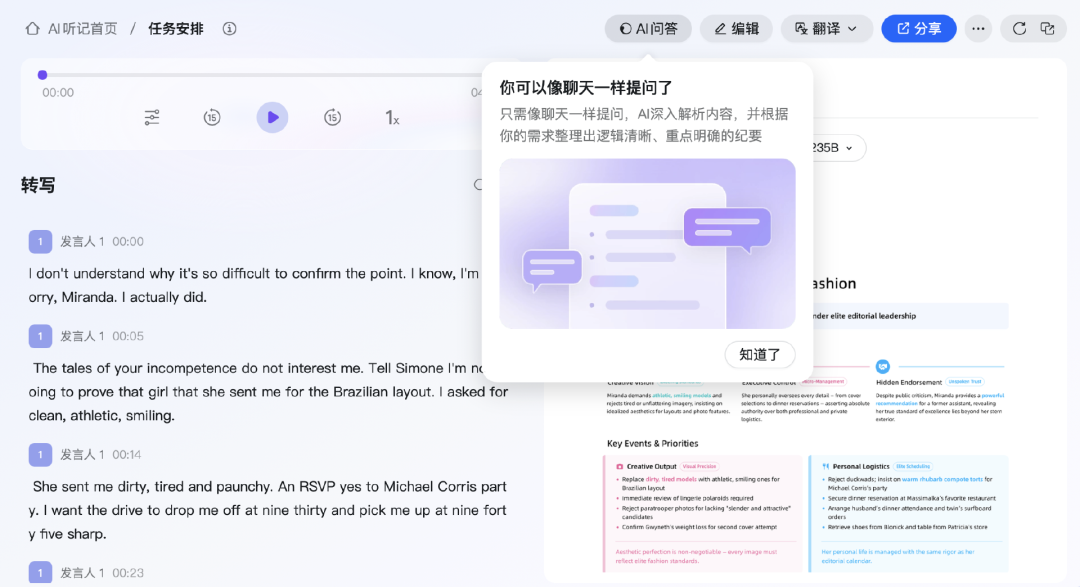1080x587 pixels.
Task: Open audio settings sliders icon
Action: [x=152, y=118]
